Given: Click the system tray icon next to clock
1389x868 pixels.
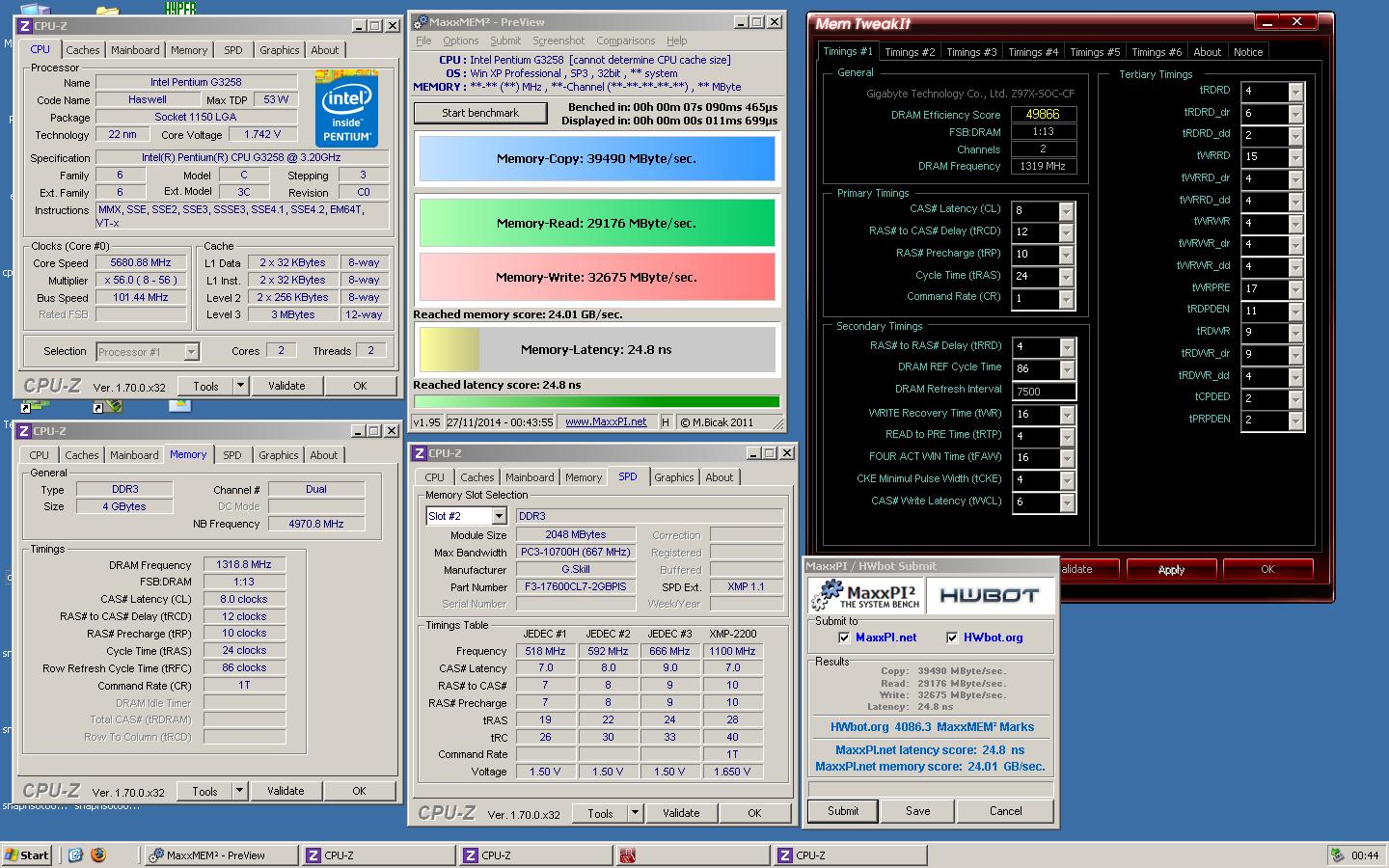Looking at the screenshot, I should coord(1337,854).
